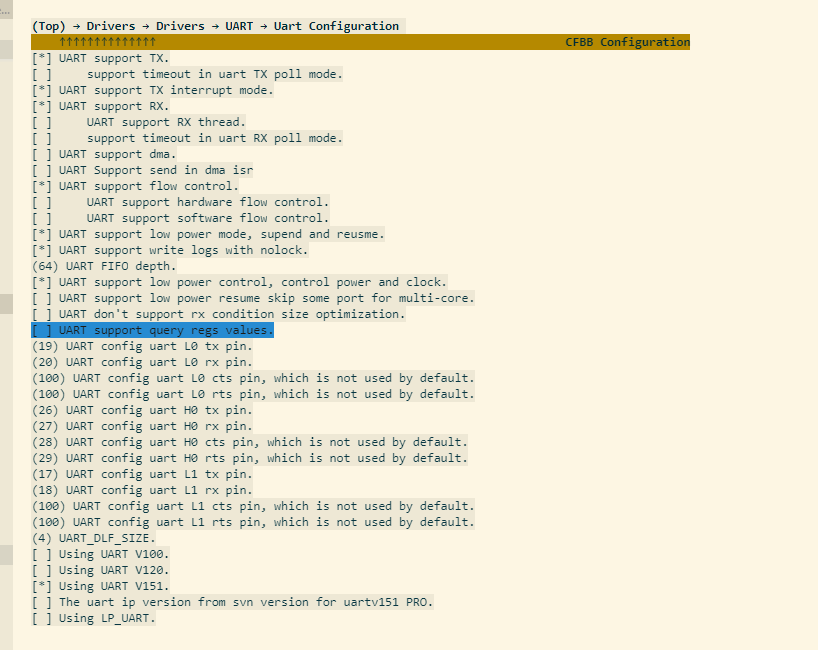The image size is (818, 650).
Task: Toggle UART support flow control checkbox
Action: pos(41,186)
